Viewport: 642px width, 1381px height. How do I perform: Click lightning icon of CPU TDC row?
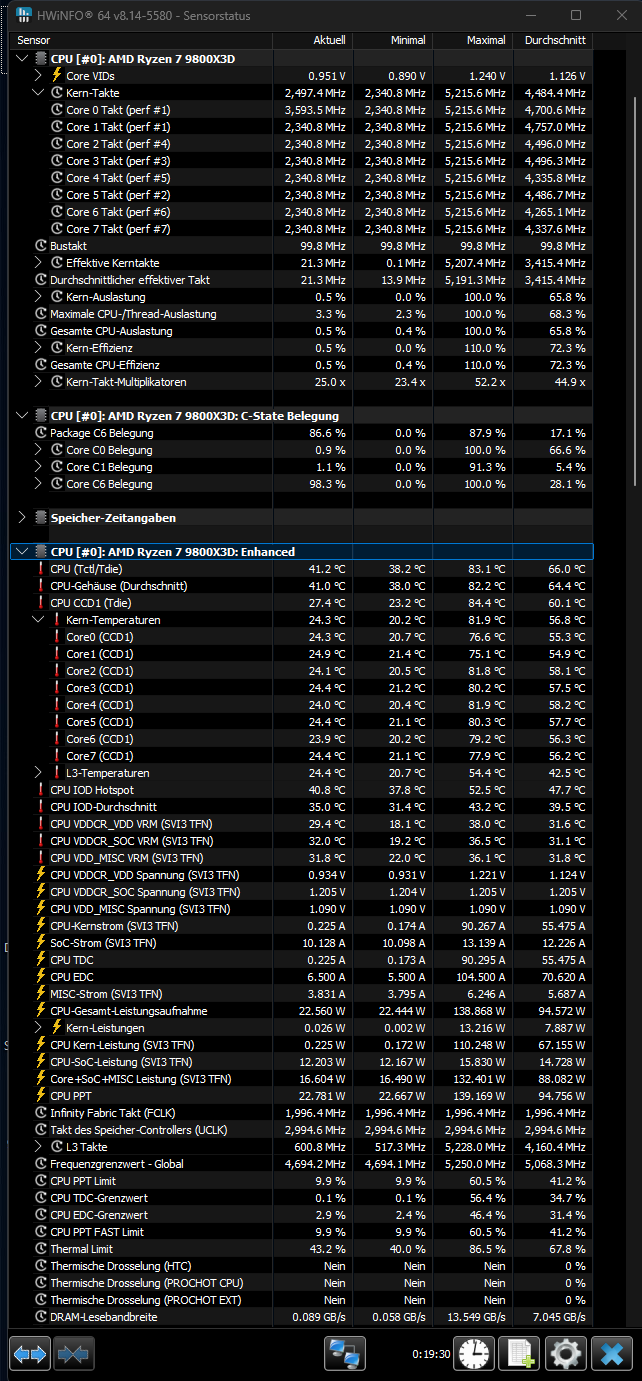[41, 960]
